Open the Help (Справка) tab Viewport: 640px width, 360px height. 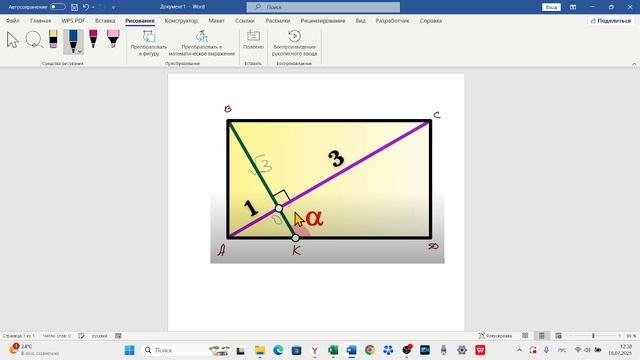pyautogui.click(x=431, y=20)
